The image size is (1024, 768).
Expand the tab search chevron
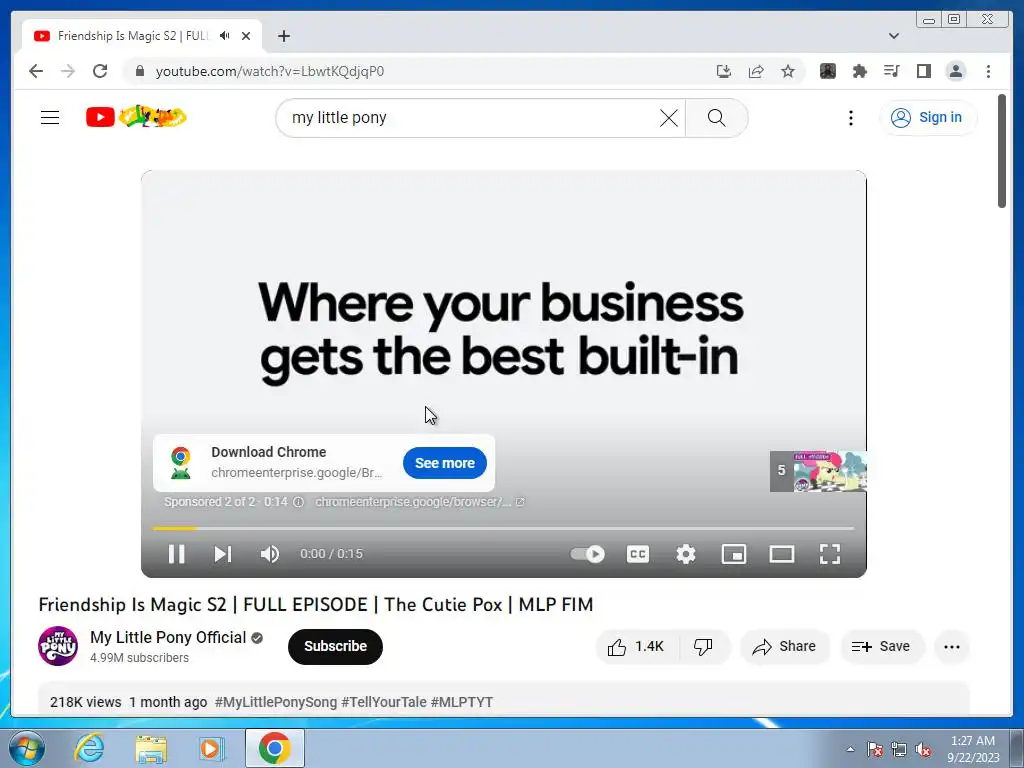893,36
